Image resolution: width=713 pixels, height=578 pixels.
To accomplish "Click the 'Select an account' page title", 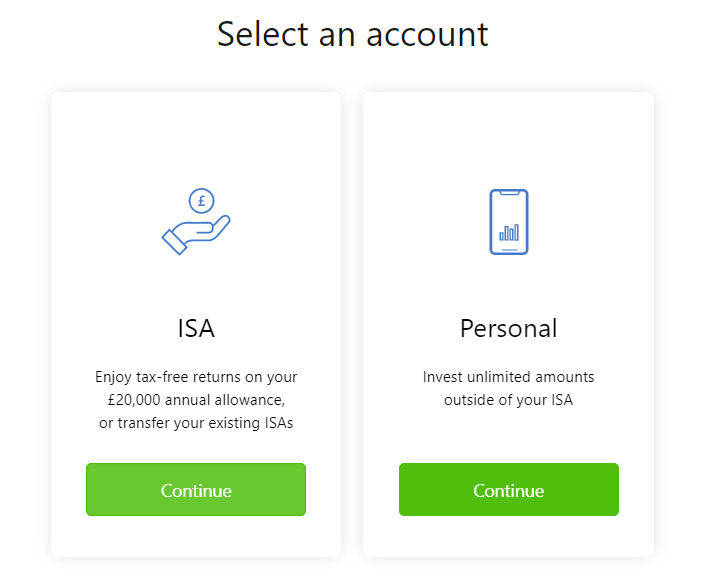I will pyautogui.click(x=353, y=34).
